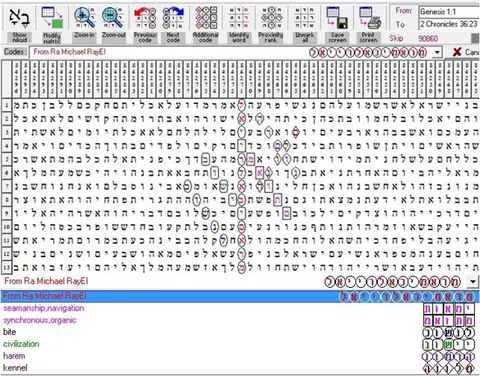Click the Skip value 90860
Screen dimensions: 480x376
[x=428, y=38]
